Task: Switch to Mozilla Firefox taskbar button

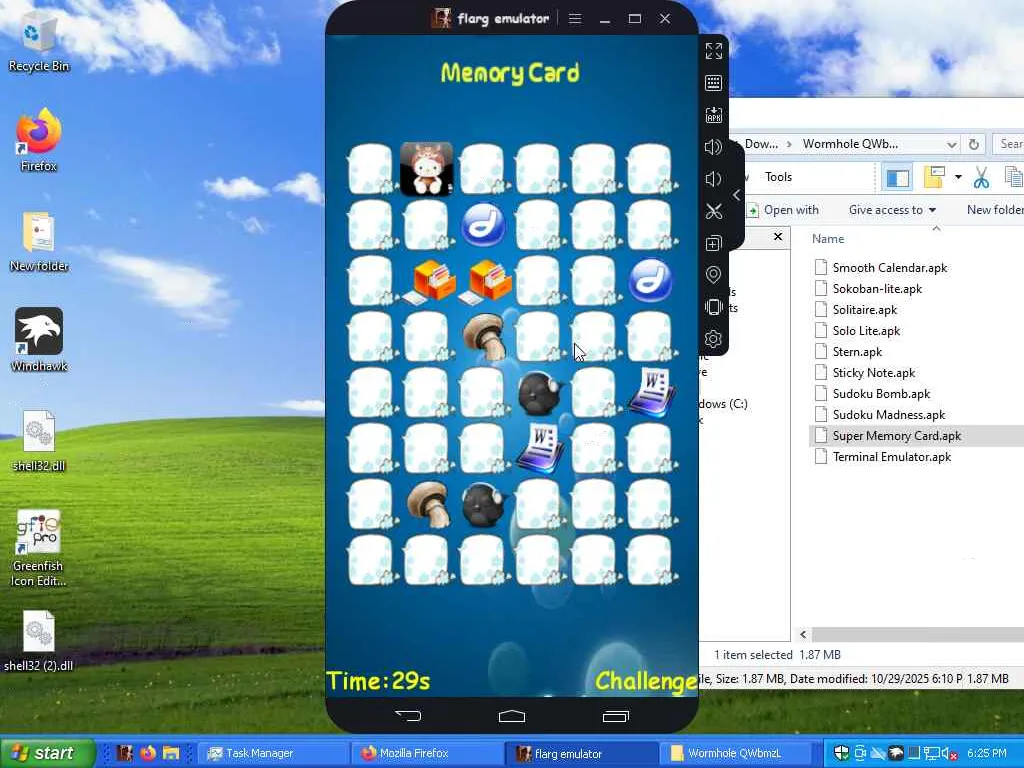Action: [427, 753]
